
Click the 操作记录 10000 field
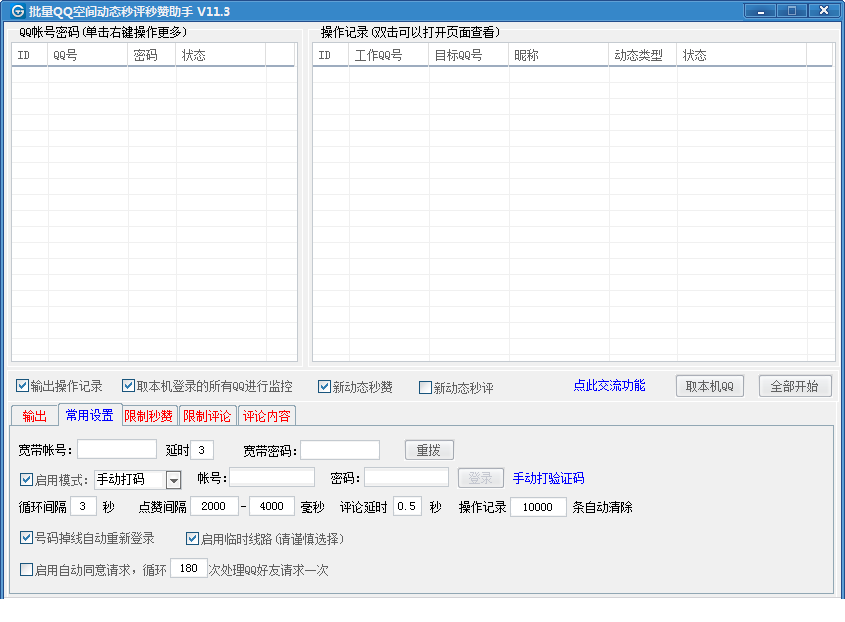pyautogui.click(x=538, y=507)
